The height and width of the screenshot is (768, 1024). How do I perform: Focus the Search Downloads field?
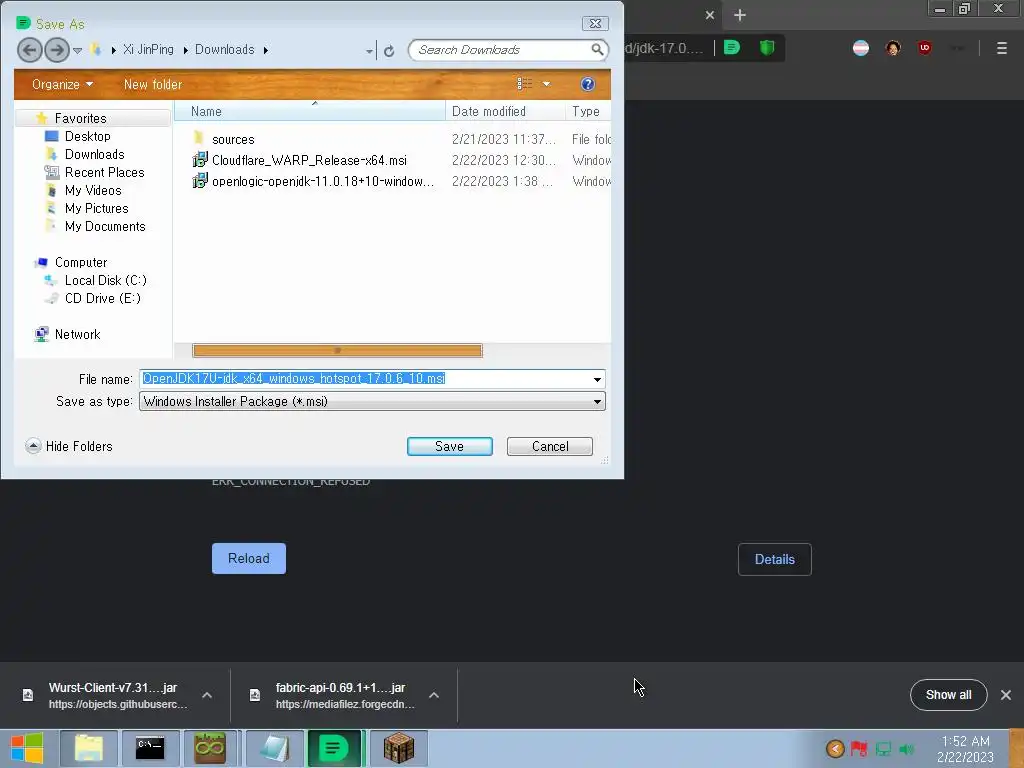coord(500,50)
